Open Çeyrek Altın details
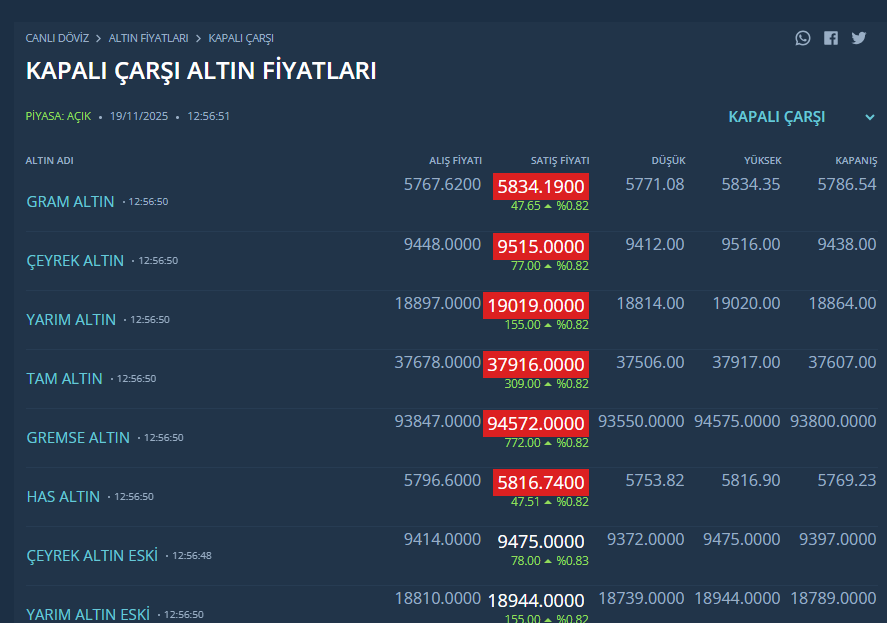 (75, 260)
